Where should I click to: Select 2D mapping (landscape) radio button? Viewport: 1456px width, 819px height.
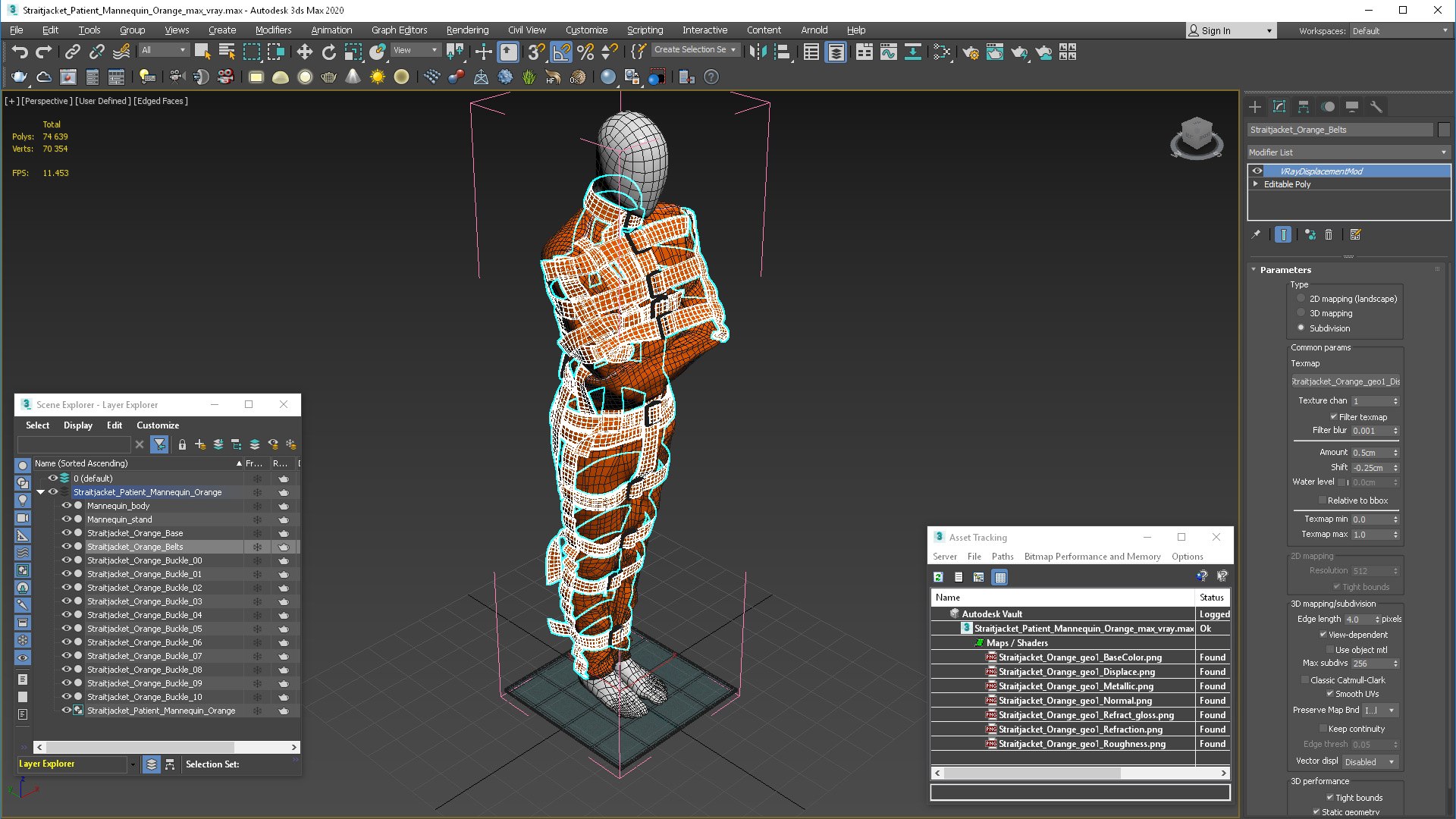(x=1301, y=299)
